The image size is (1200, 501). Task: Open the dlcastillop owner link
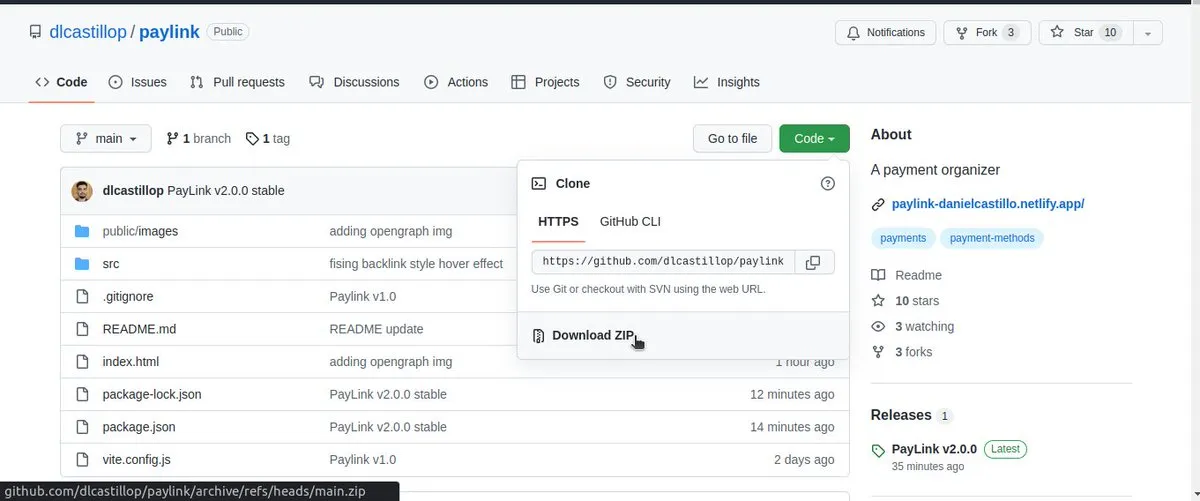[x=88, y=32]
